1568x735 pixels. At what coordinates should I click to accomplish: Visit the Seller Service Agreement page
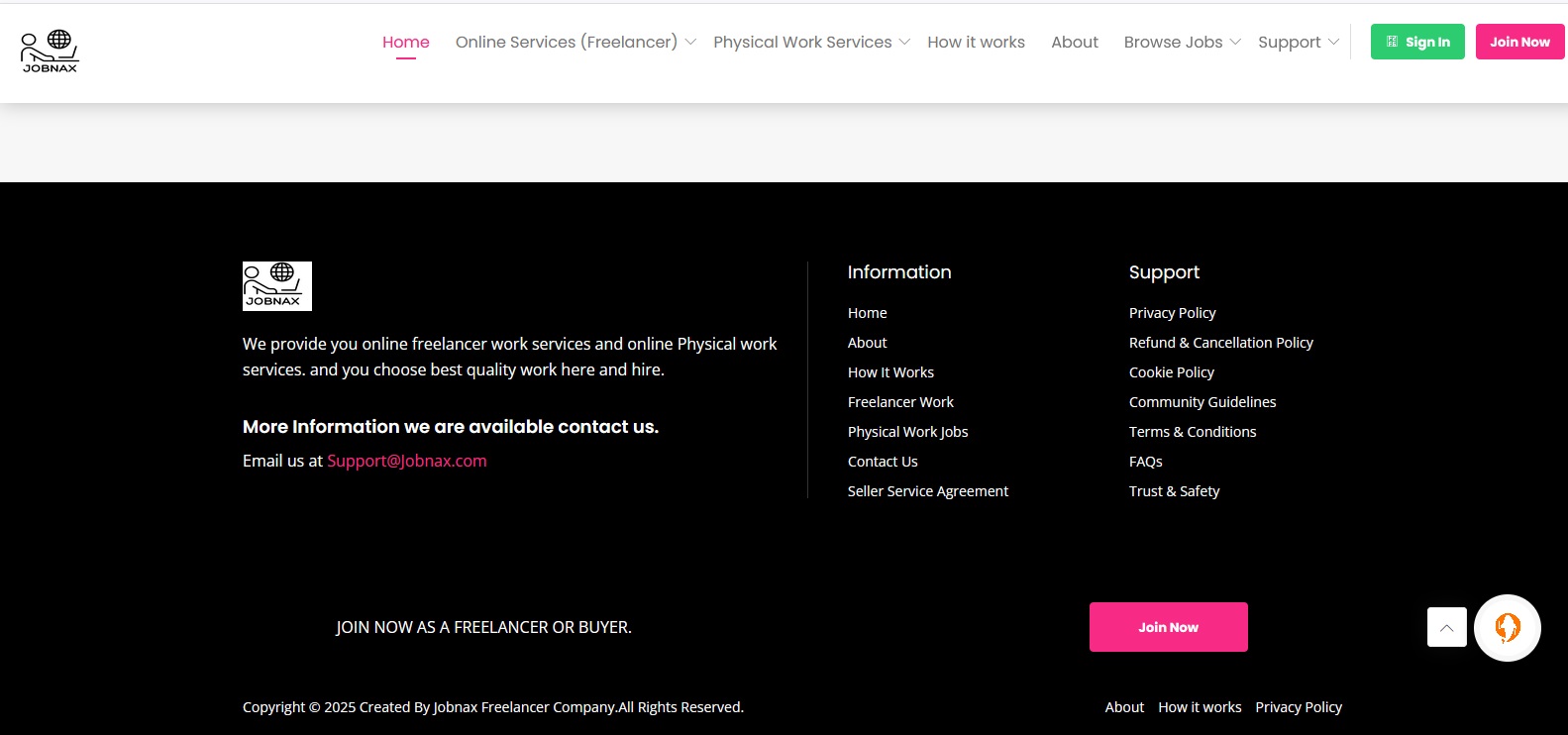click(x=928, y=491)
